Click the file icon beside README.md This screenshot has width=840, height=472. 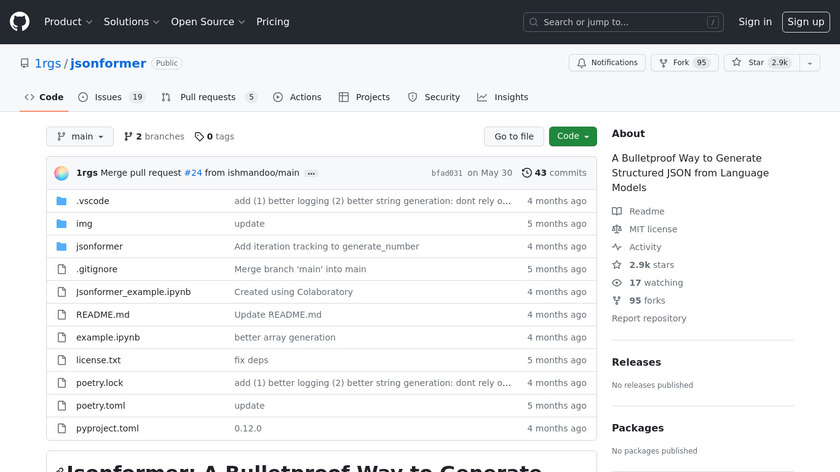[62, 314]
